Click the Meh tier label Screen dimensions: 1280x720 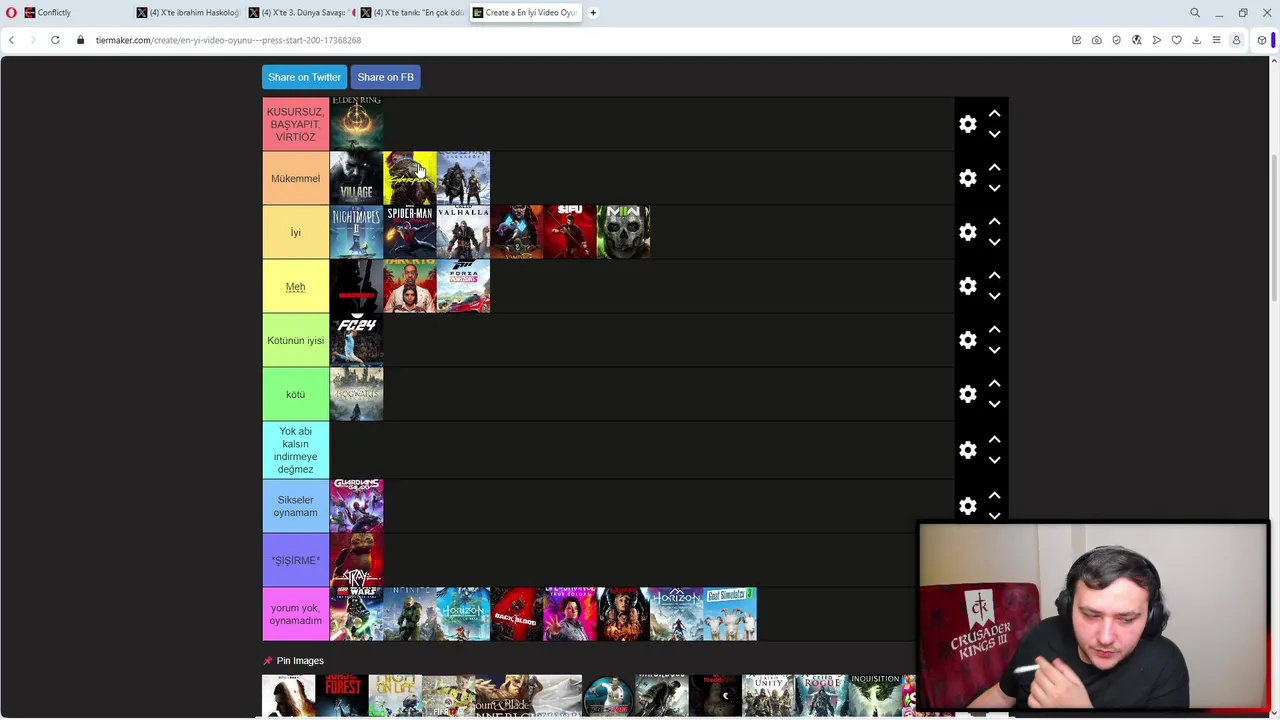pos(296,286)
